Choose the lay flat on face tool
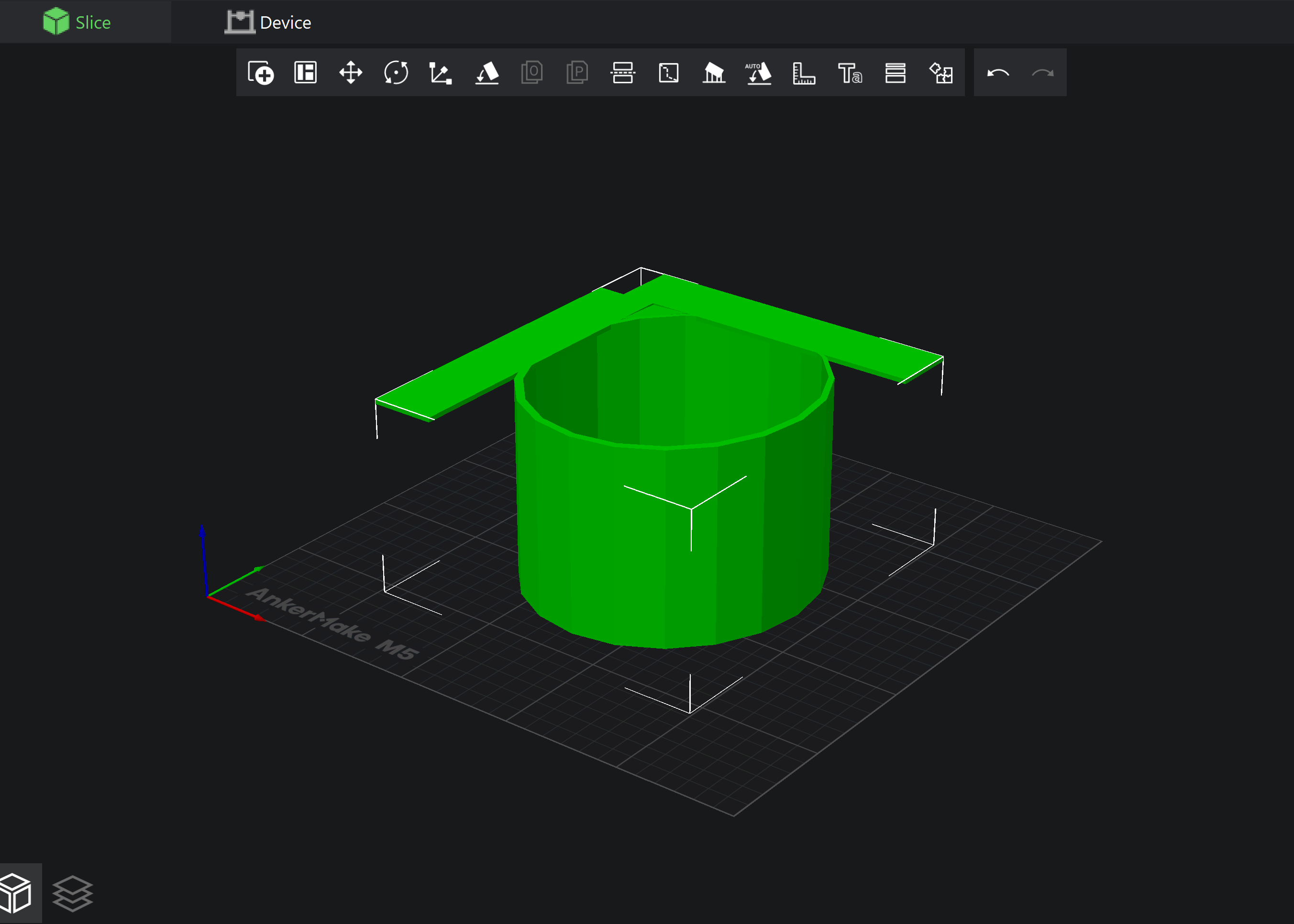The image size is (1294, 924). tap(487, 73)
